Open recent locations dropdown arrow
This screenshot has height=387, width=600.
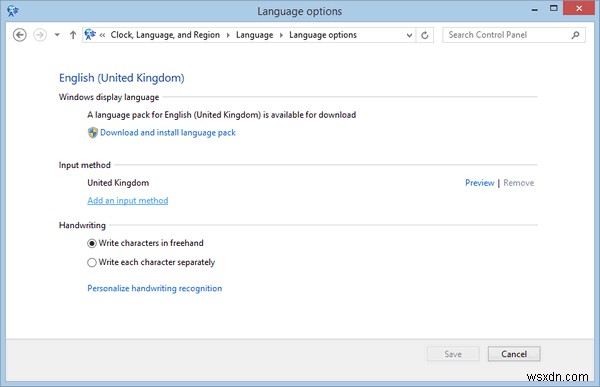point(57,35)
